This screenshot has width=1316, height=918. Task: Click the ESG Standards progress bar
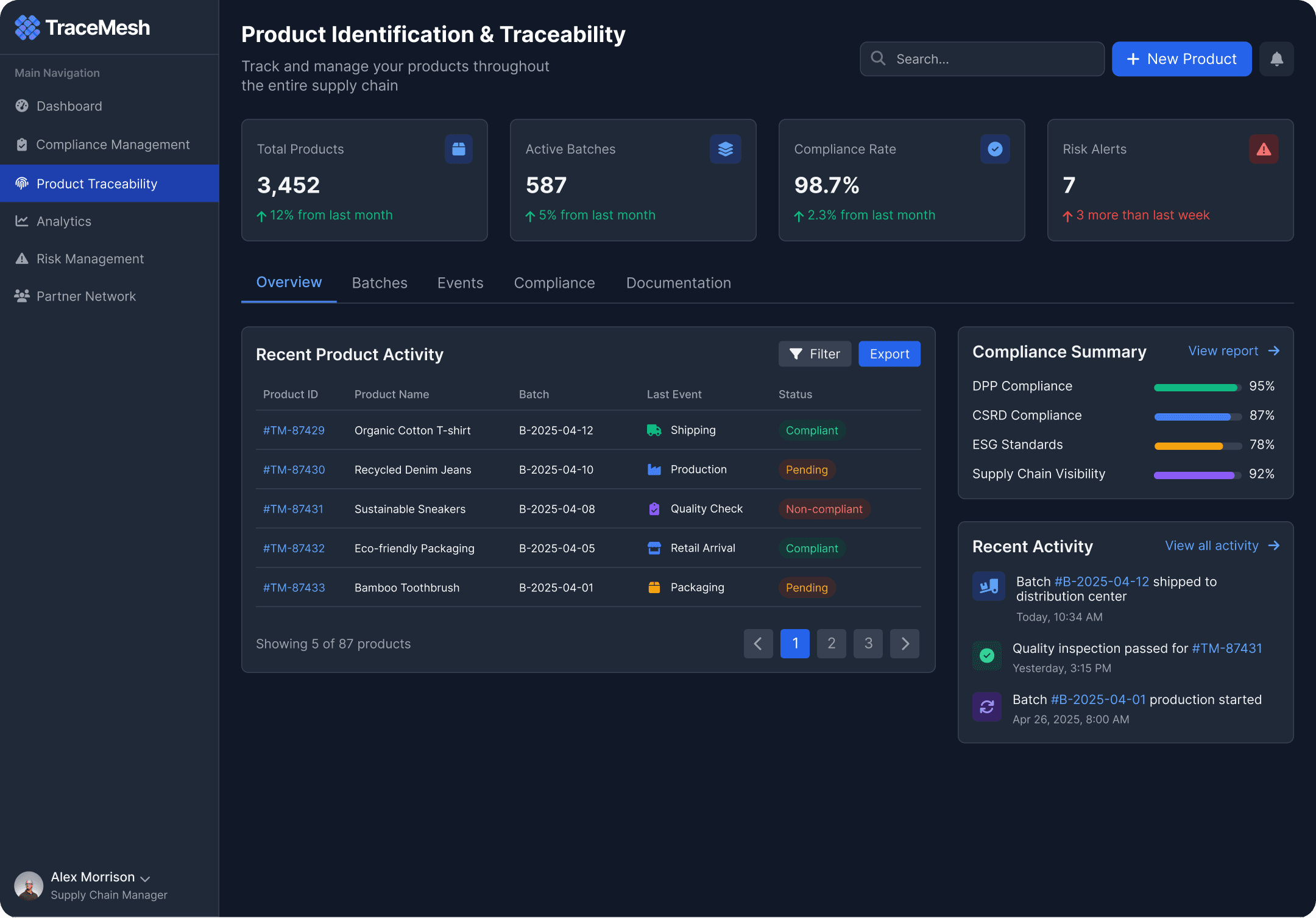coord(1197,446)
